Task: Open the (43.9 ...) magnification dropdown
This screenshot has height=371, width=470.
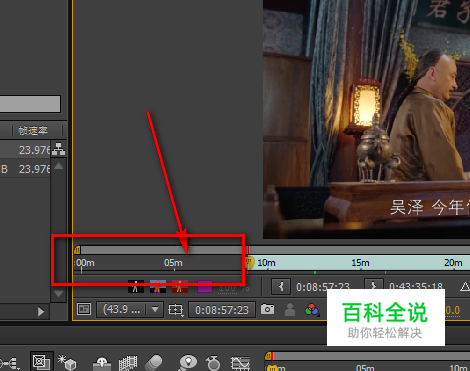Action: [x=130, y=310]
